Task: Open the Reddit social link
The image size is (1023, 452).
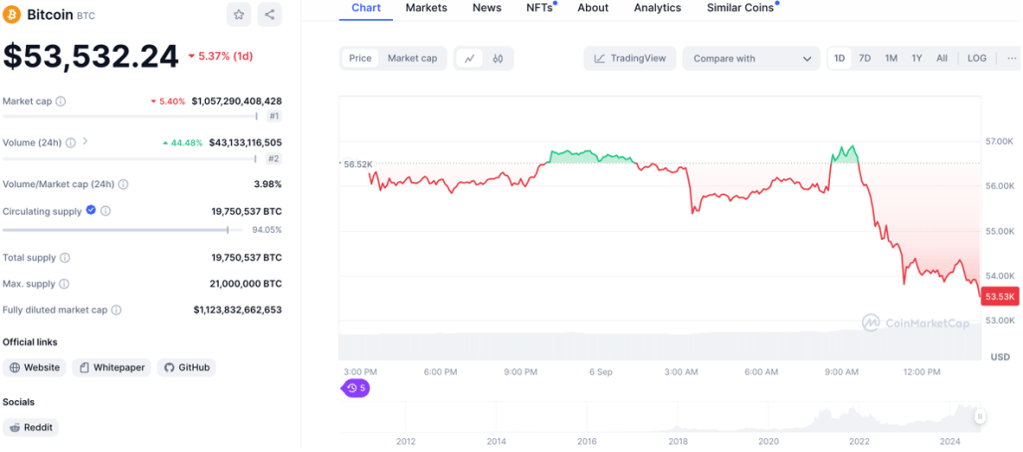Action: coord(31,427)
